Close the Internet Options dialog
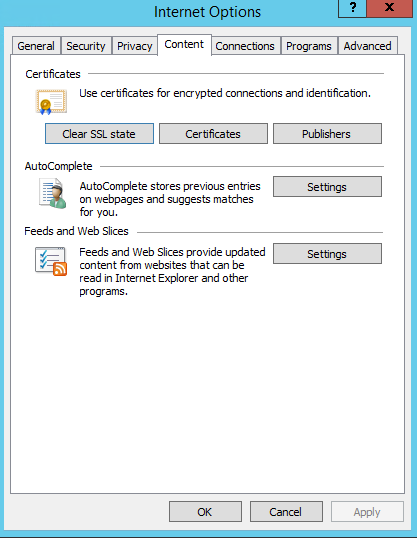417x540 pixels. click(389, 8)
